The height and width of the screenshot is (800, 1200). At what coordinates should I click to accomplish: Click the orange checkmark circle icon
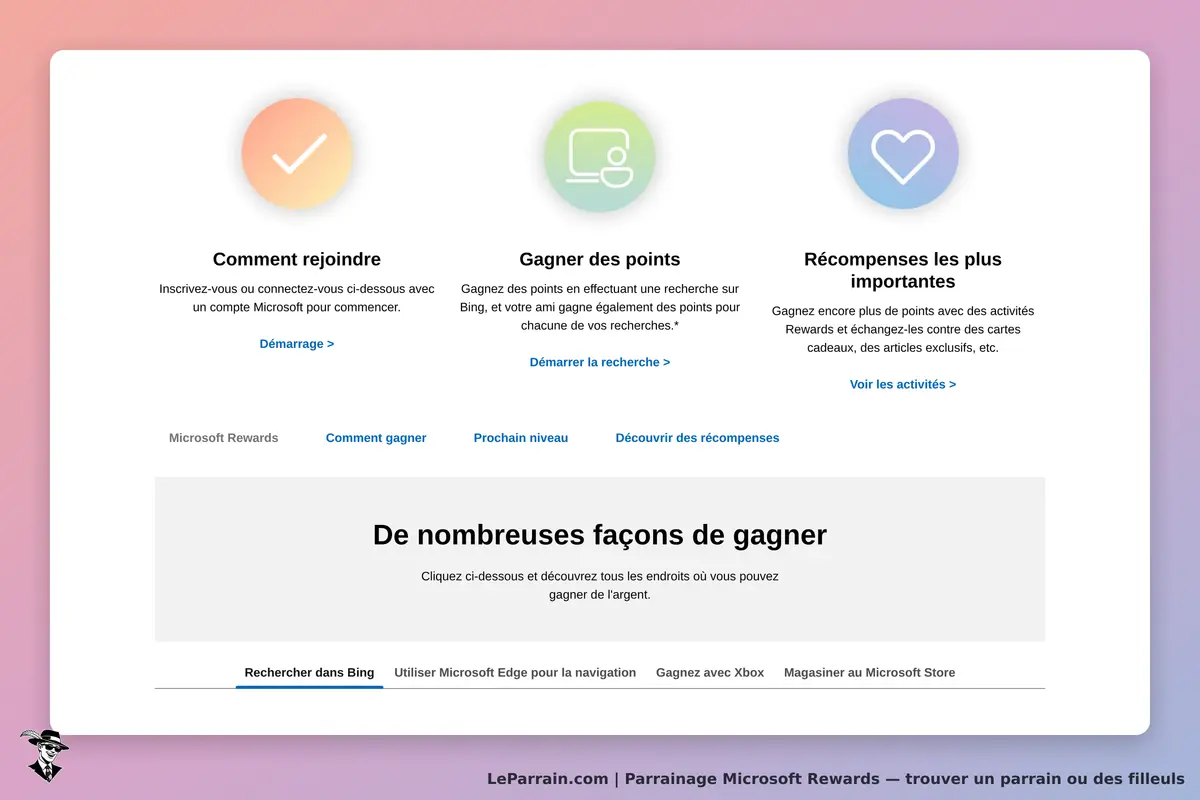(x=297, y=154)
